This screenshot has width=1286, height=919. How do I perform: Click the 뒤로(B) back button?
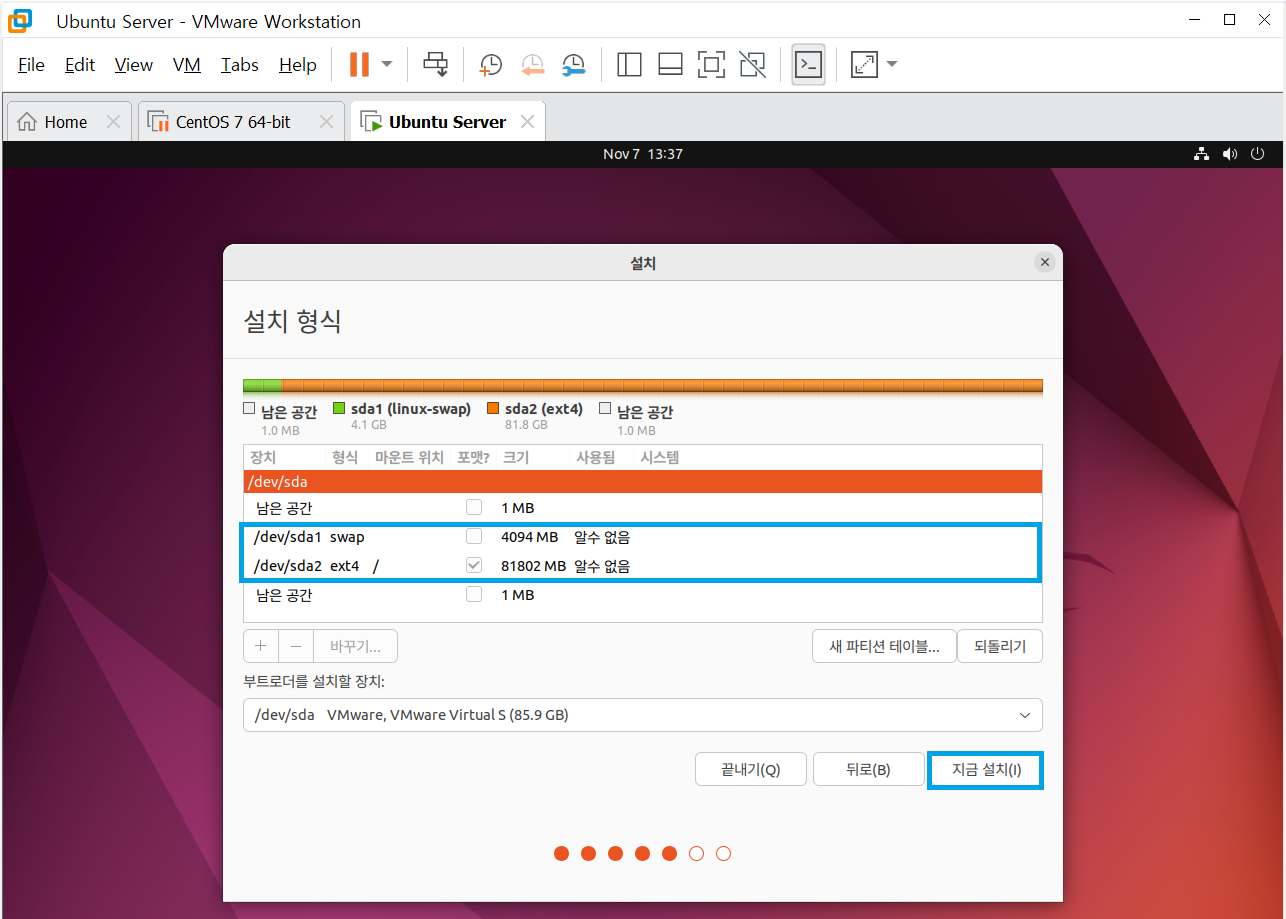pos(868,770)
